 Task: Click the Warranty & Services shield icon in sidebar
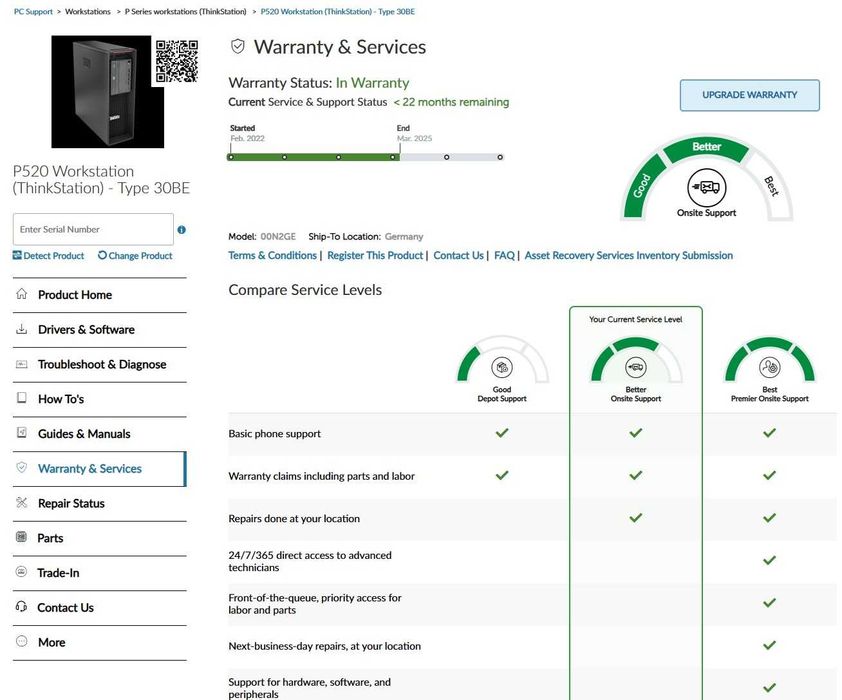tap(21, 468)
